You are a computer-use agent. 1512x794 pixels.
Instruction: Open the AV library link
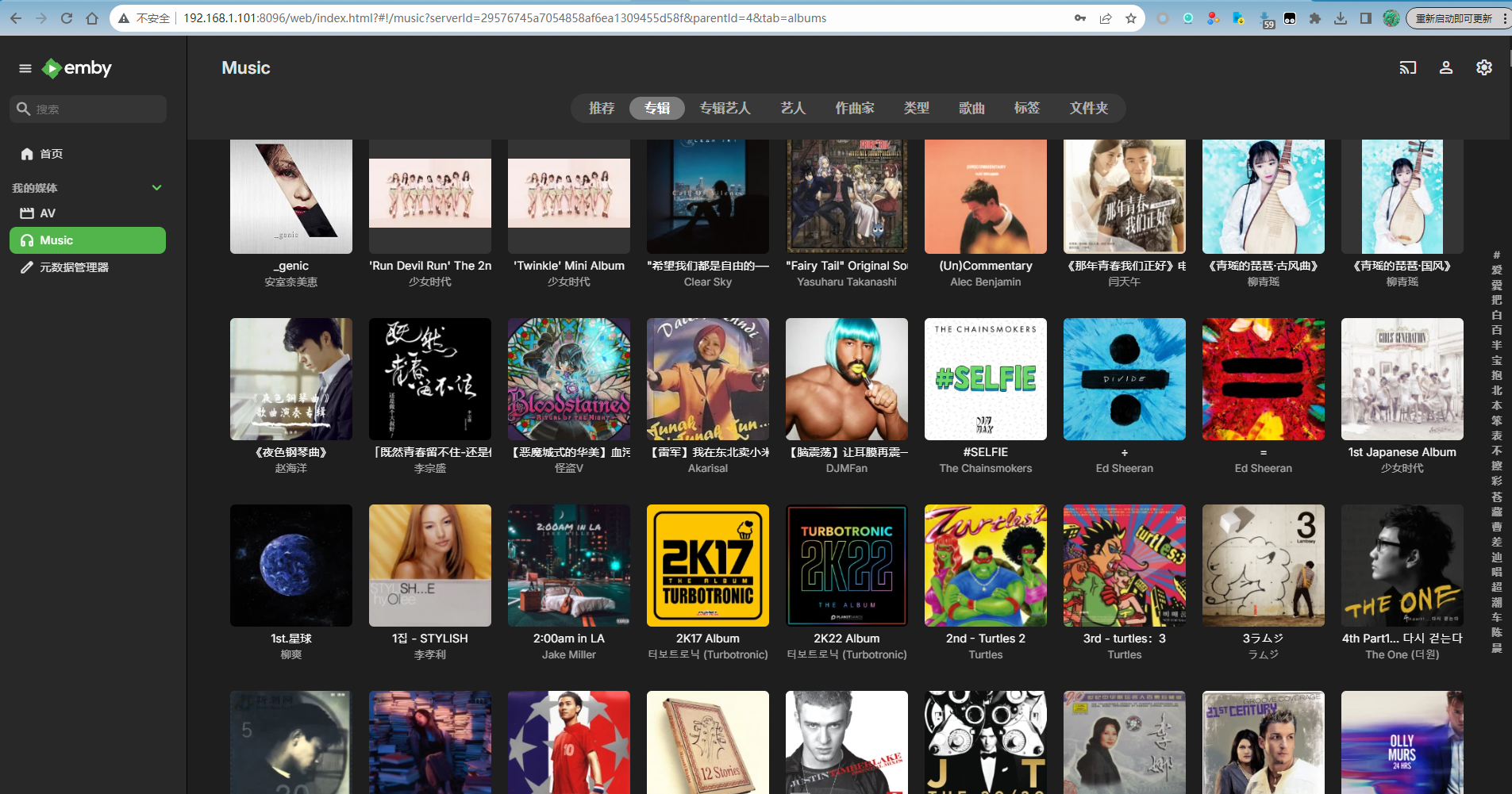point(87,213)
